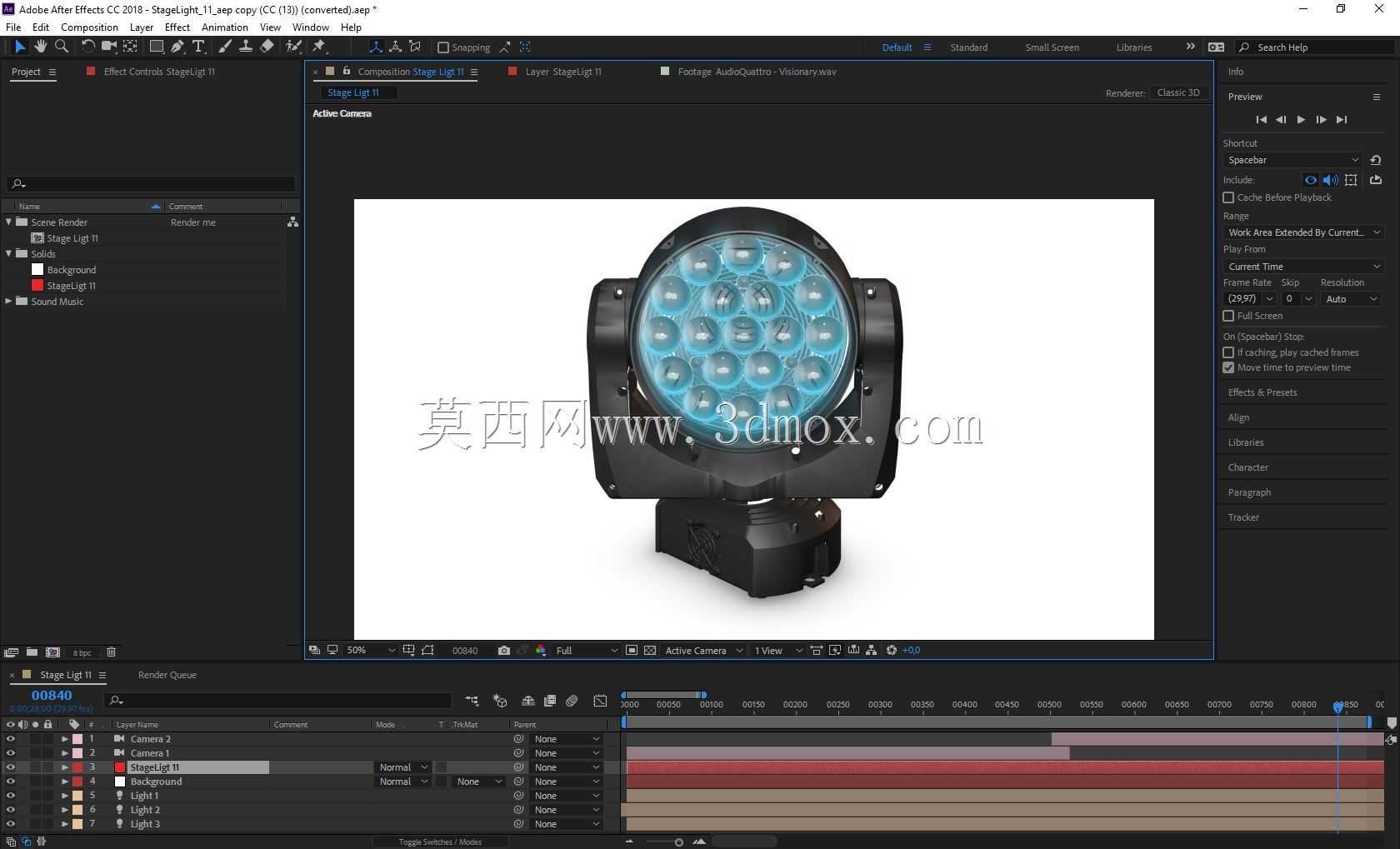Delete selected project item with trash icon
The height and width of the screenshot is (849, 1400).
(111, 652)
